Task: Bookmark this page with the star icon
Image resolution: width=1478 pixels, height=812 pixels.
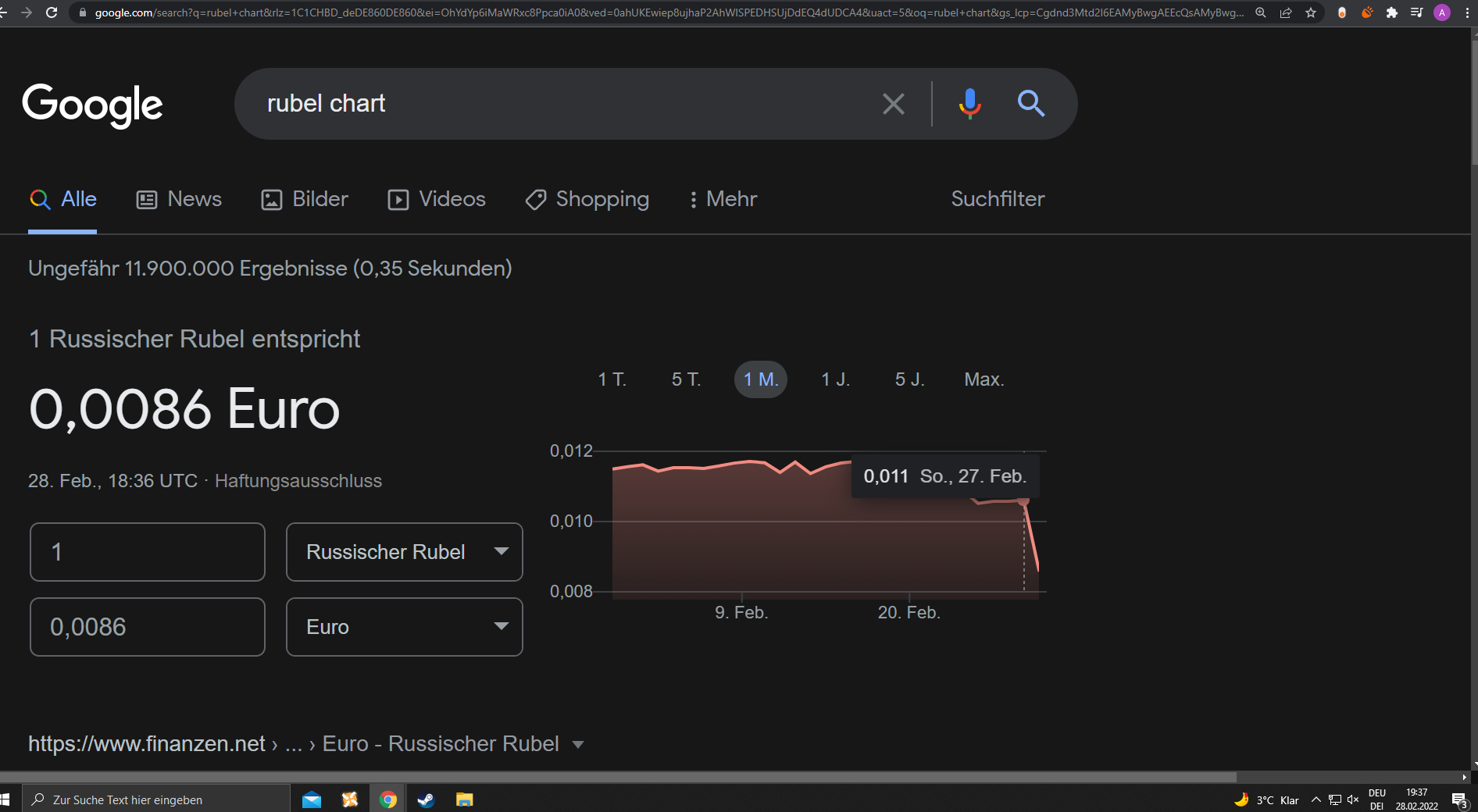Action: (x=1311, y=12)
